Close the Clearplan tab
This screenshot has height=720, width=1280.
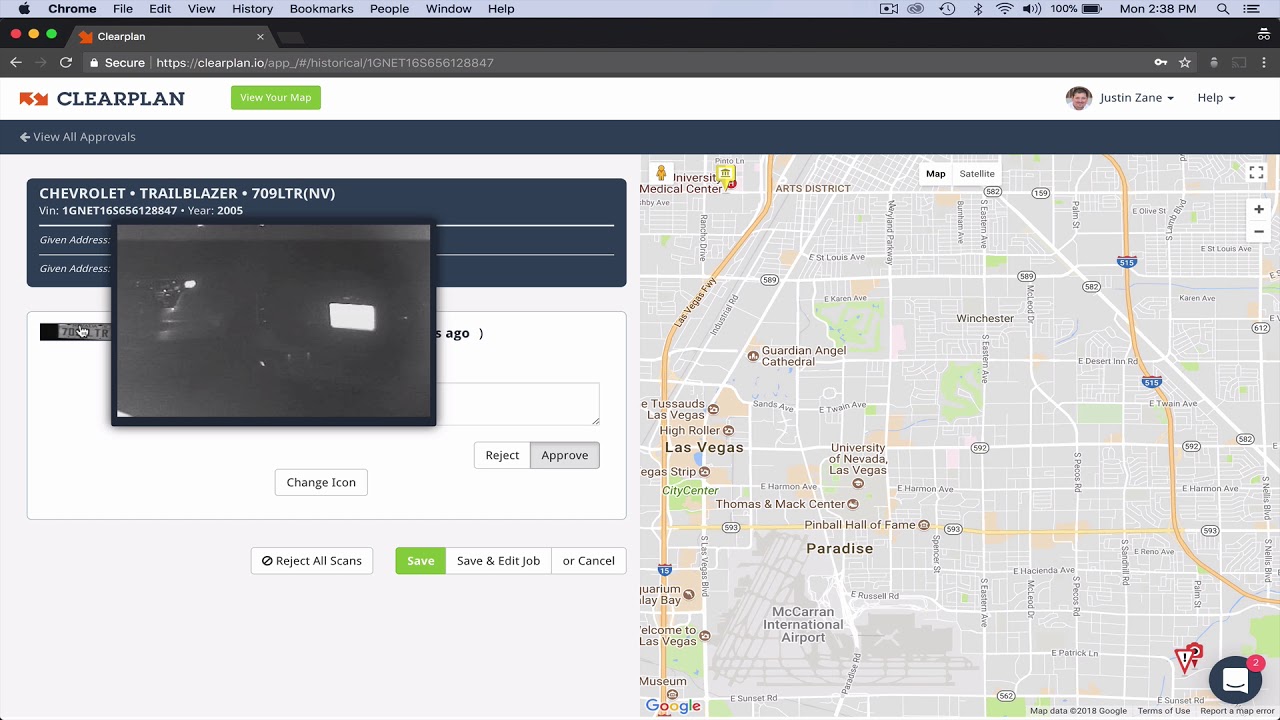coord(260,37)
